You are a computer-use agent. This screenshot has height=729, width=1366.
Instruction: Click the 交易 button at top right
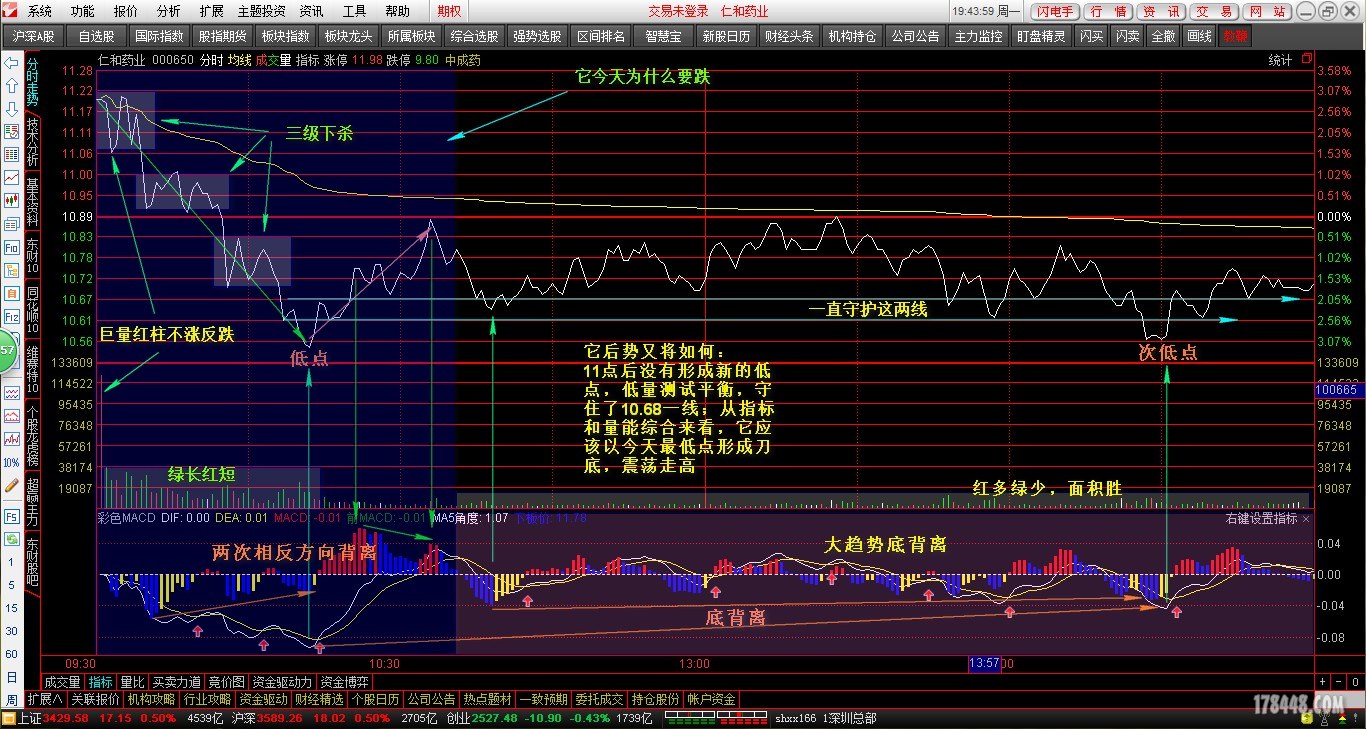pos(1213,11)
